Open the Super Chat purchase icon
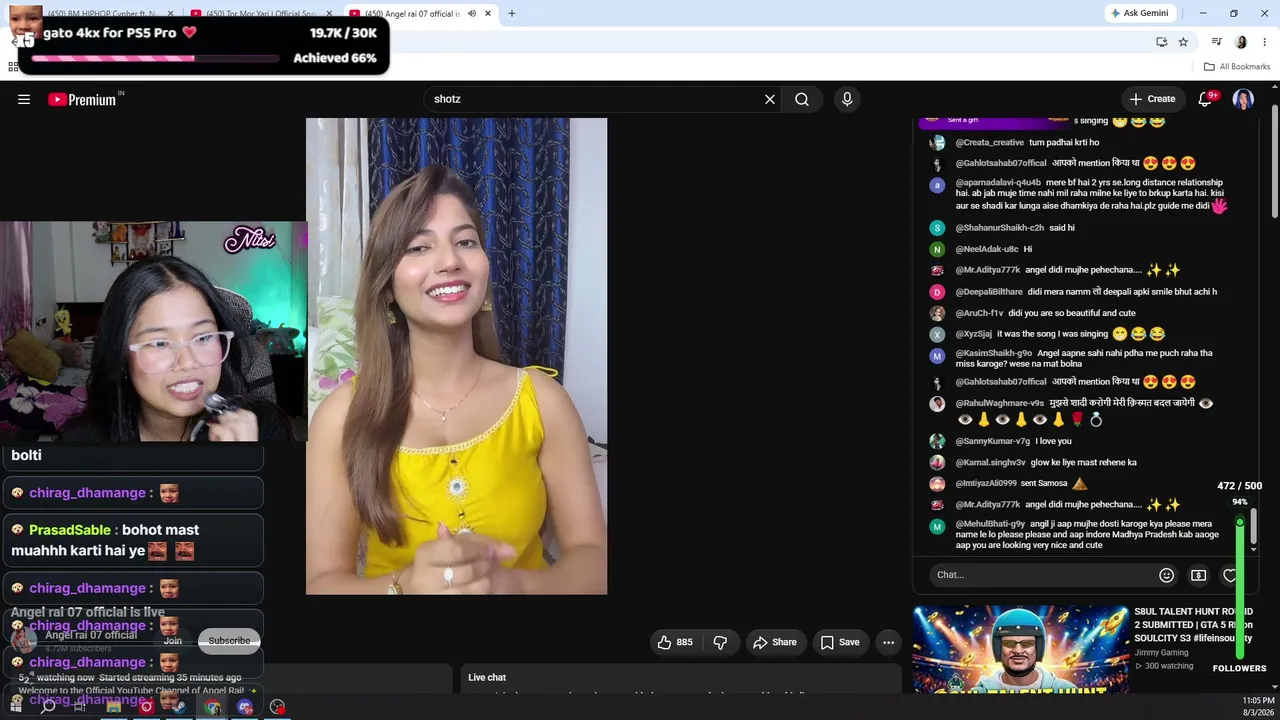Image resolution: width=1280 pixels, height=720 pixels. coord(1198,575)
